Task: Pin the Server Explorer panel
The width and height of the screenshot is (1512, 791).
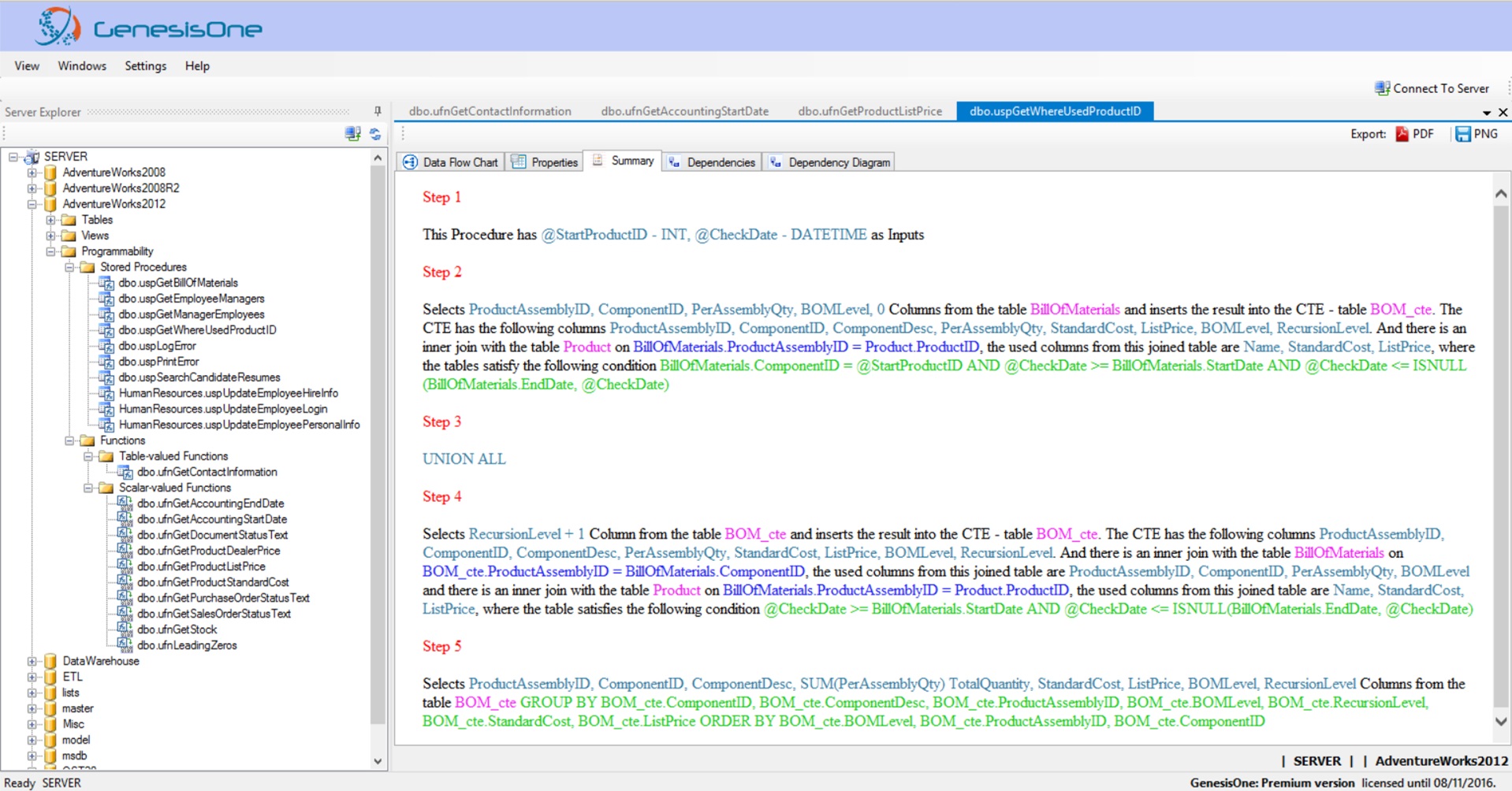Action: (x=378, y=111)
